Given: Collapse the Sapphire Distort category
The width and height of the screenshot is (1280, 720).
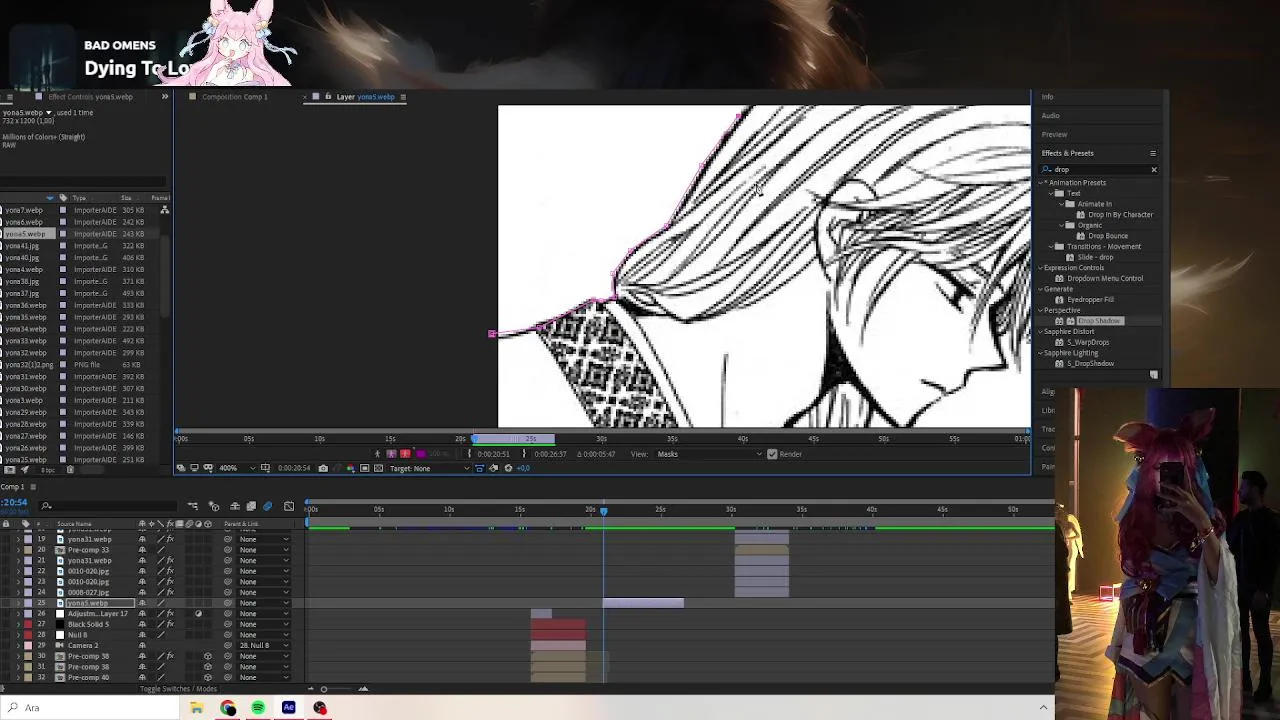Looking at the screenshot, I should click(x=1041, y=331).
